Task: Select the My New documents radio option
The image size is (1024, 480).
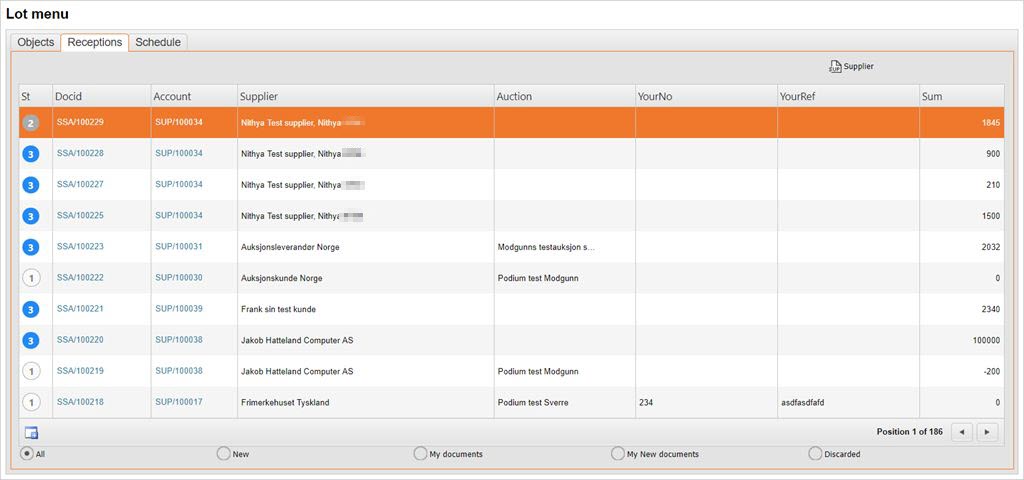Action: (x=618, y=454)
